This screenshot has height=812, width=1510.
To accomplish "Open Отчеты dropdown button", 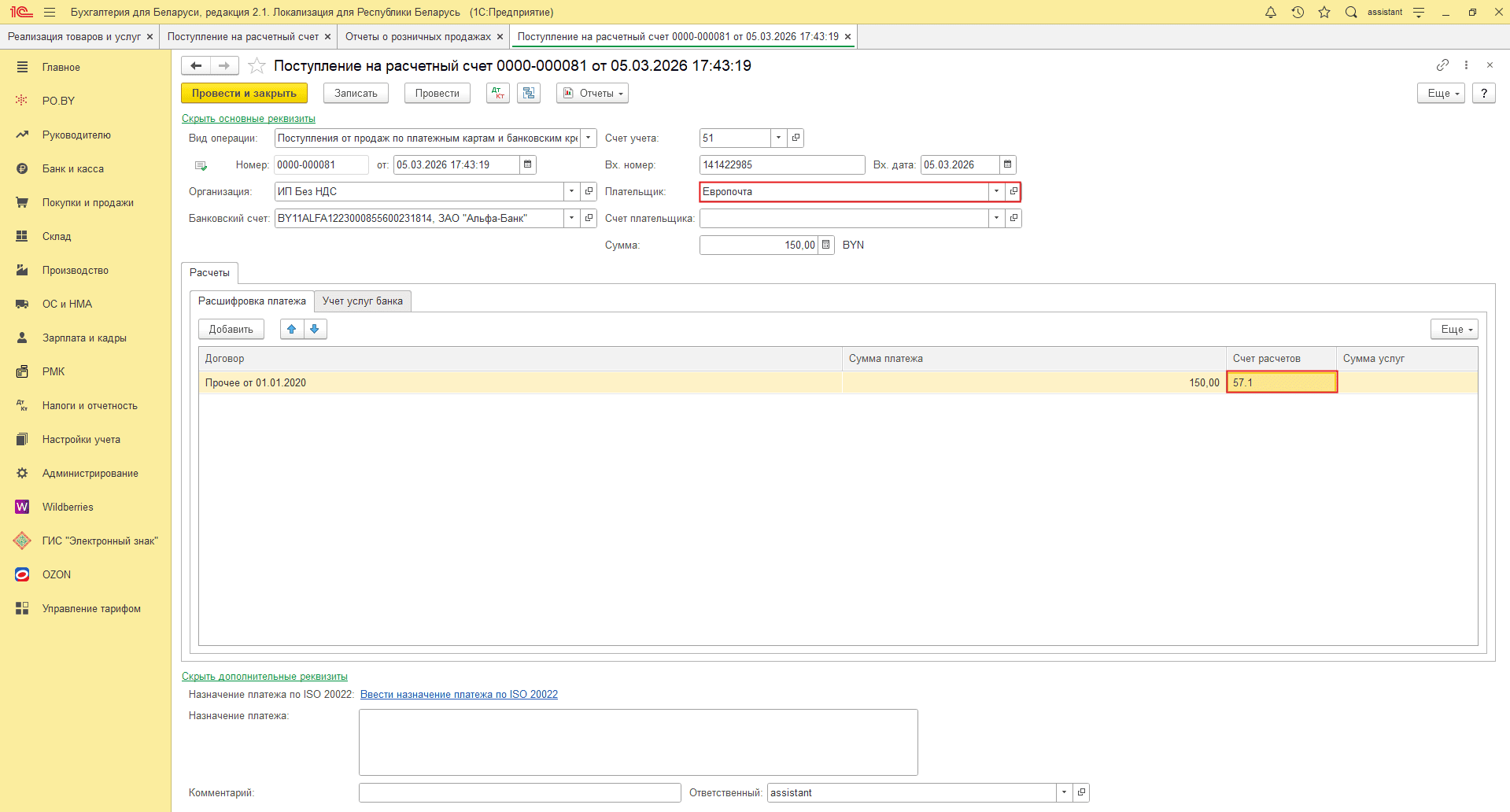I will tap(593, 93).
